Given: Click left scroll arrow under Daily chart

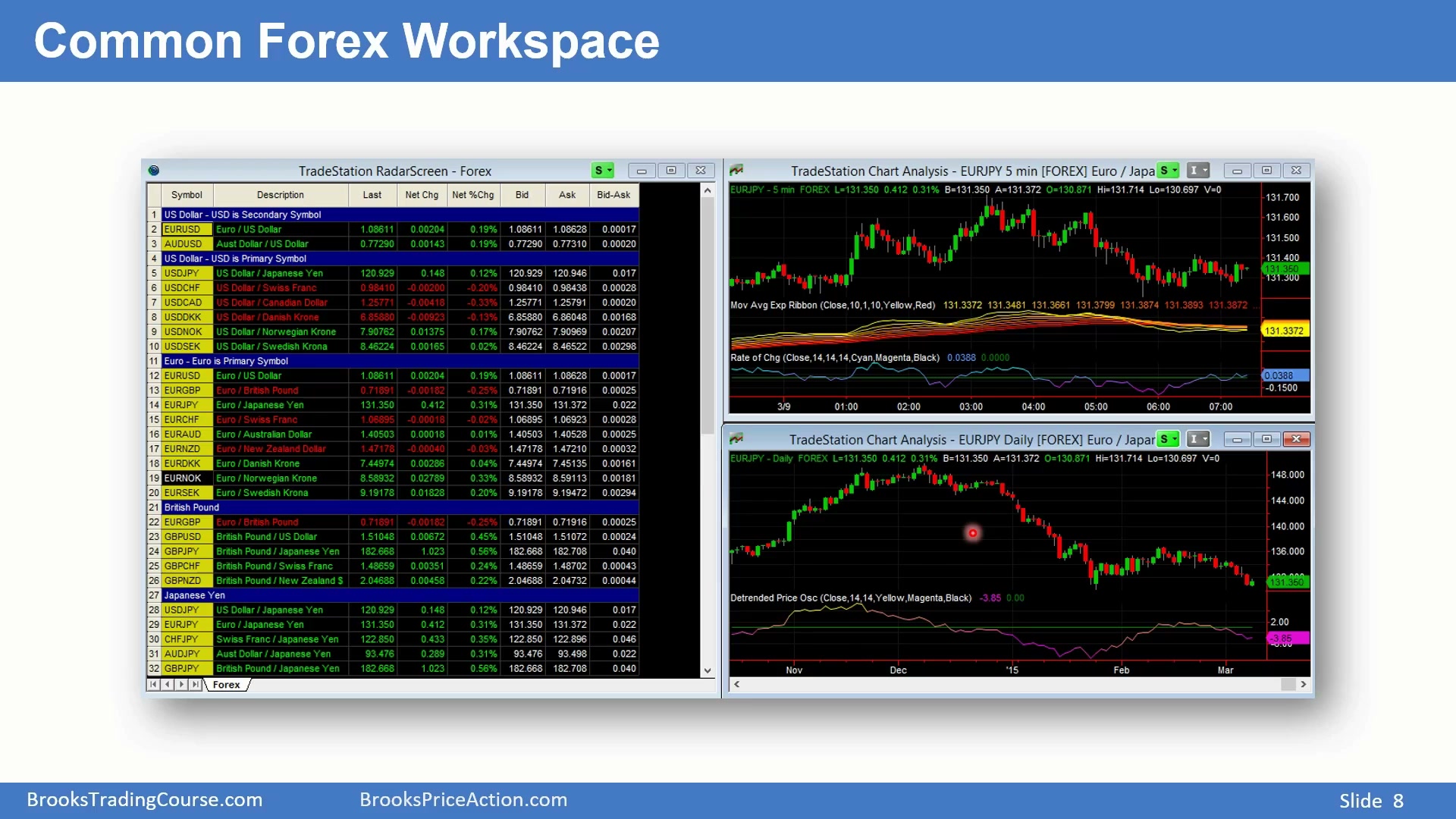Looking at the screenshot, I should pyautogui.click(x=736, y=684).
